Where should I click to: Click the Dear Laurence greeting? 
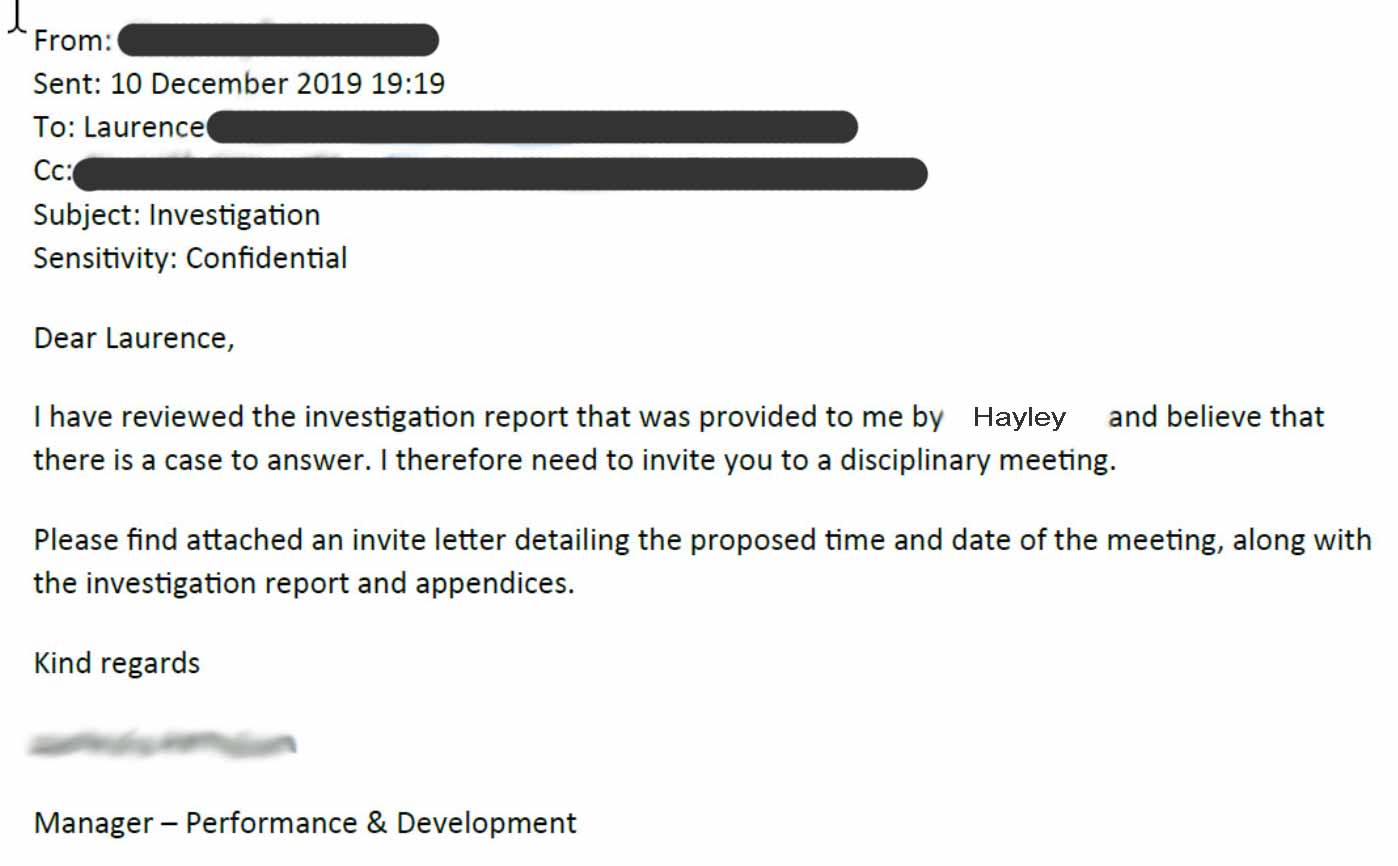(x=134, y=338)
